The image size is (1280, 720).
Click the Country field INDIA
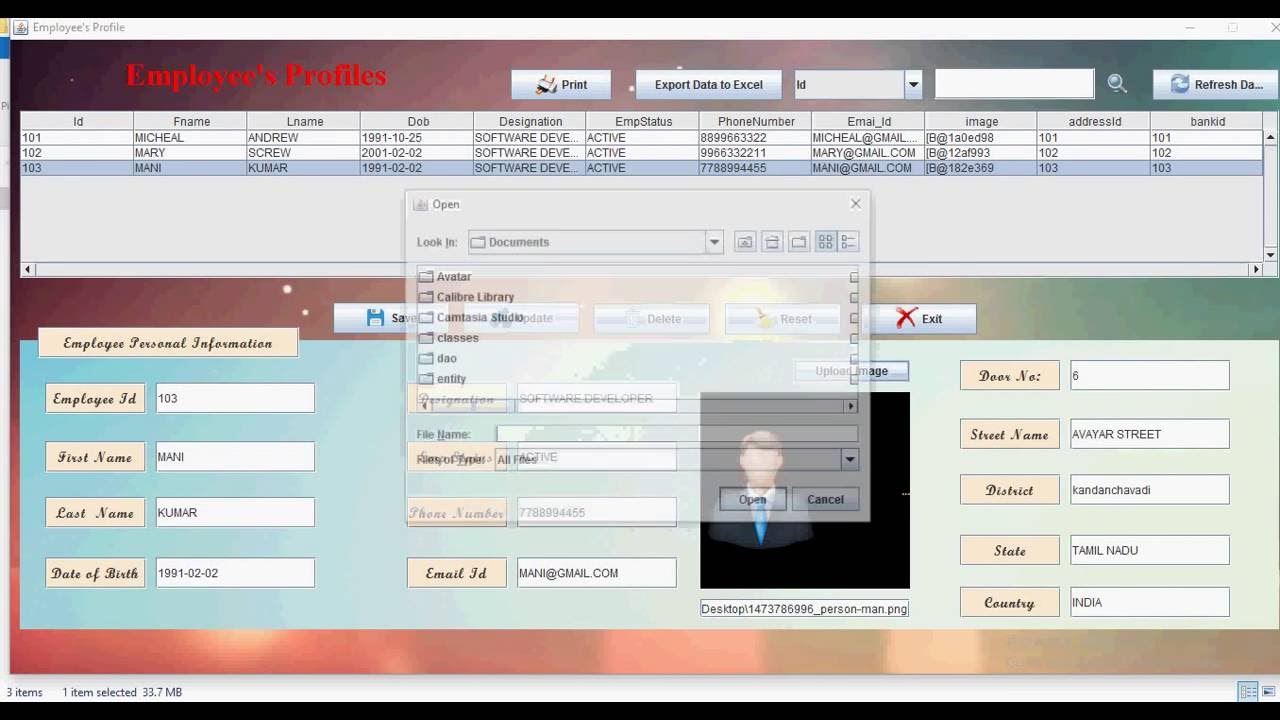click(1150, 602)
